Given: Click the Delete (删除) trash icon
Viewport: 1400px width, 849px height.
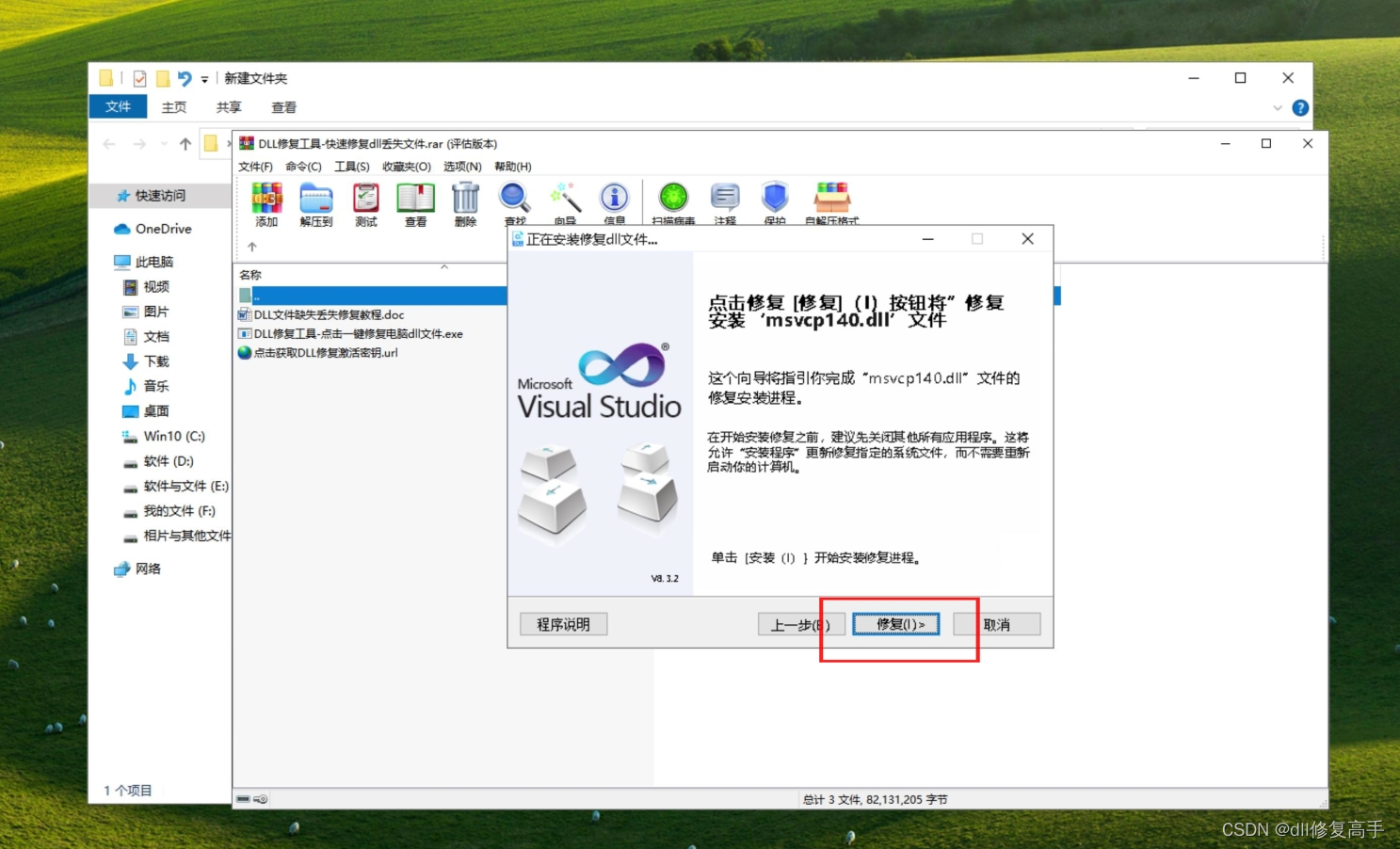Looking at the screenshot, I should [x=465, y=199].
